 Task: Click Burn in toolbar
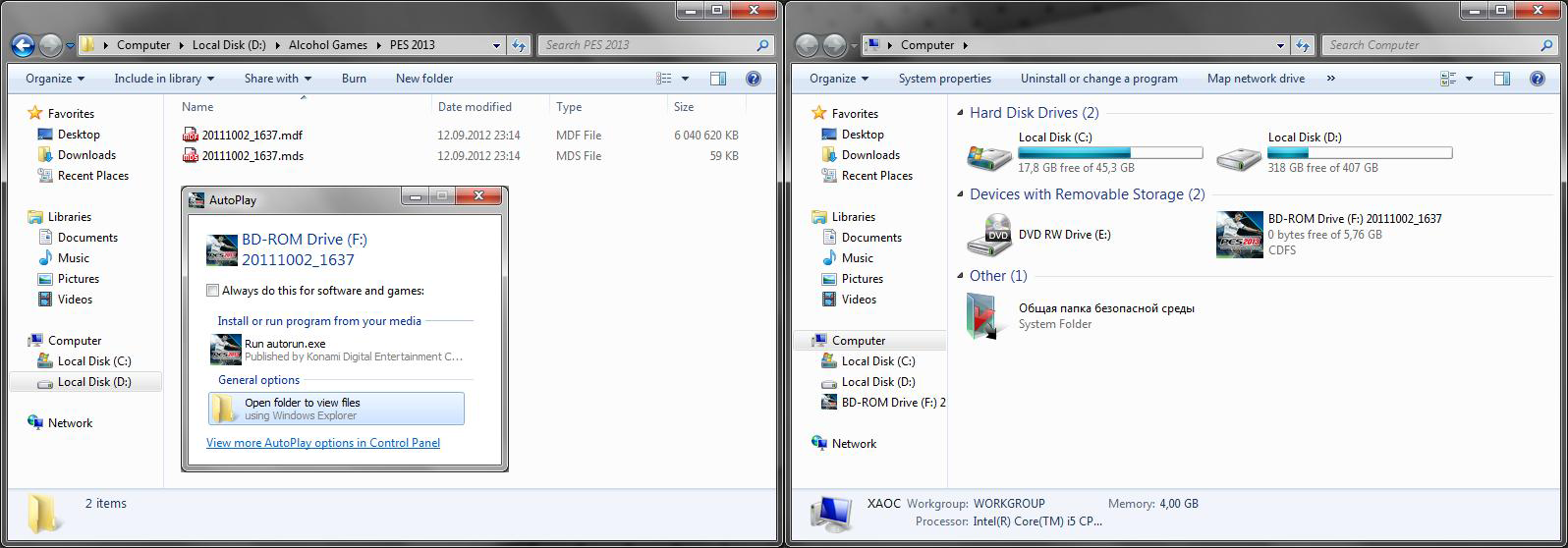pos(354,79)
